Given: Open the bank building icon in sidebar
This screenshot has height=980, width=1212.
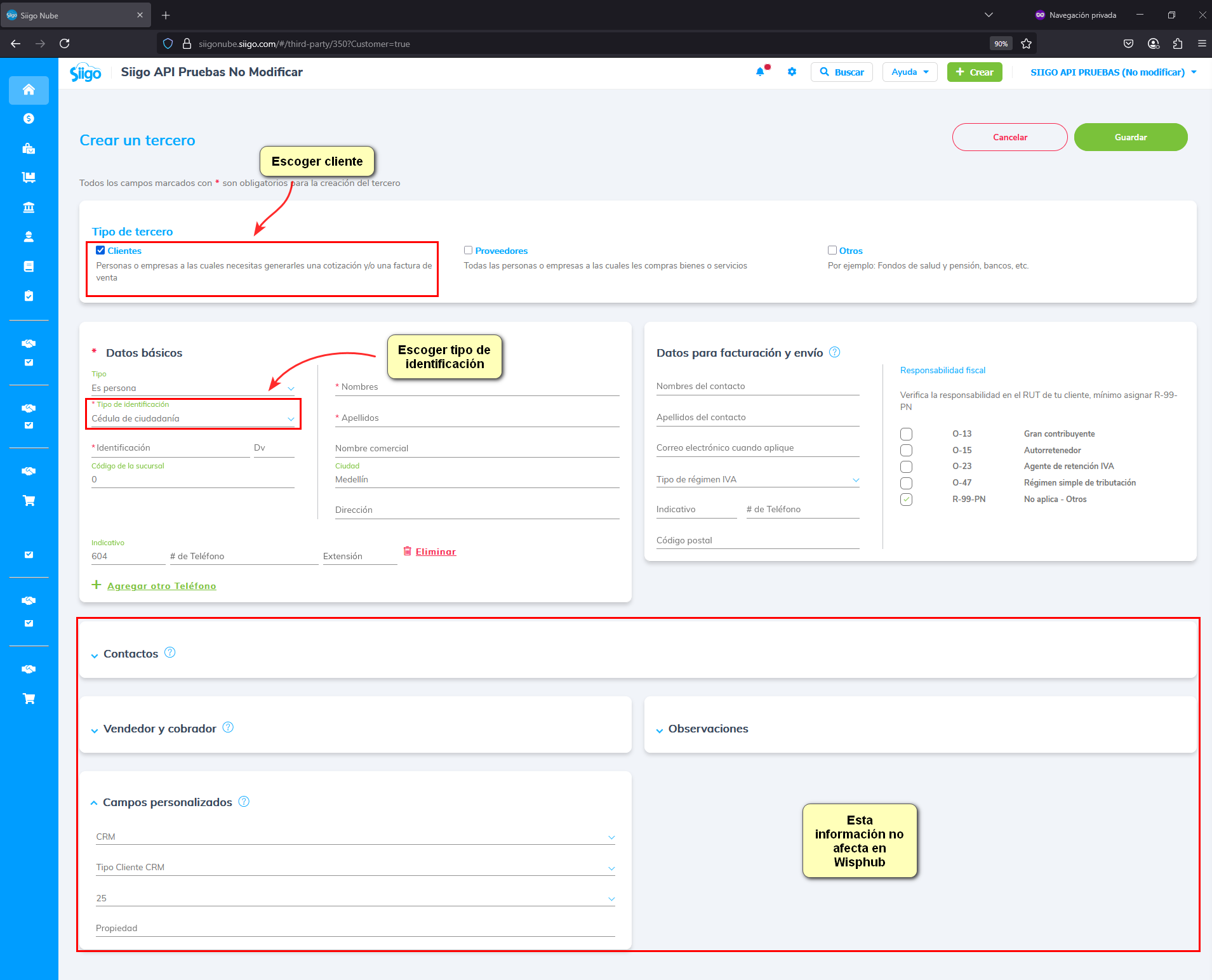Looking at the screenshot, I should (29, 208).
